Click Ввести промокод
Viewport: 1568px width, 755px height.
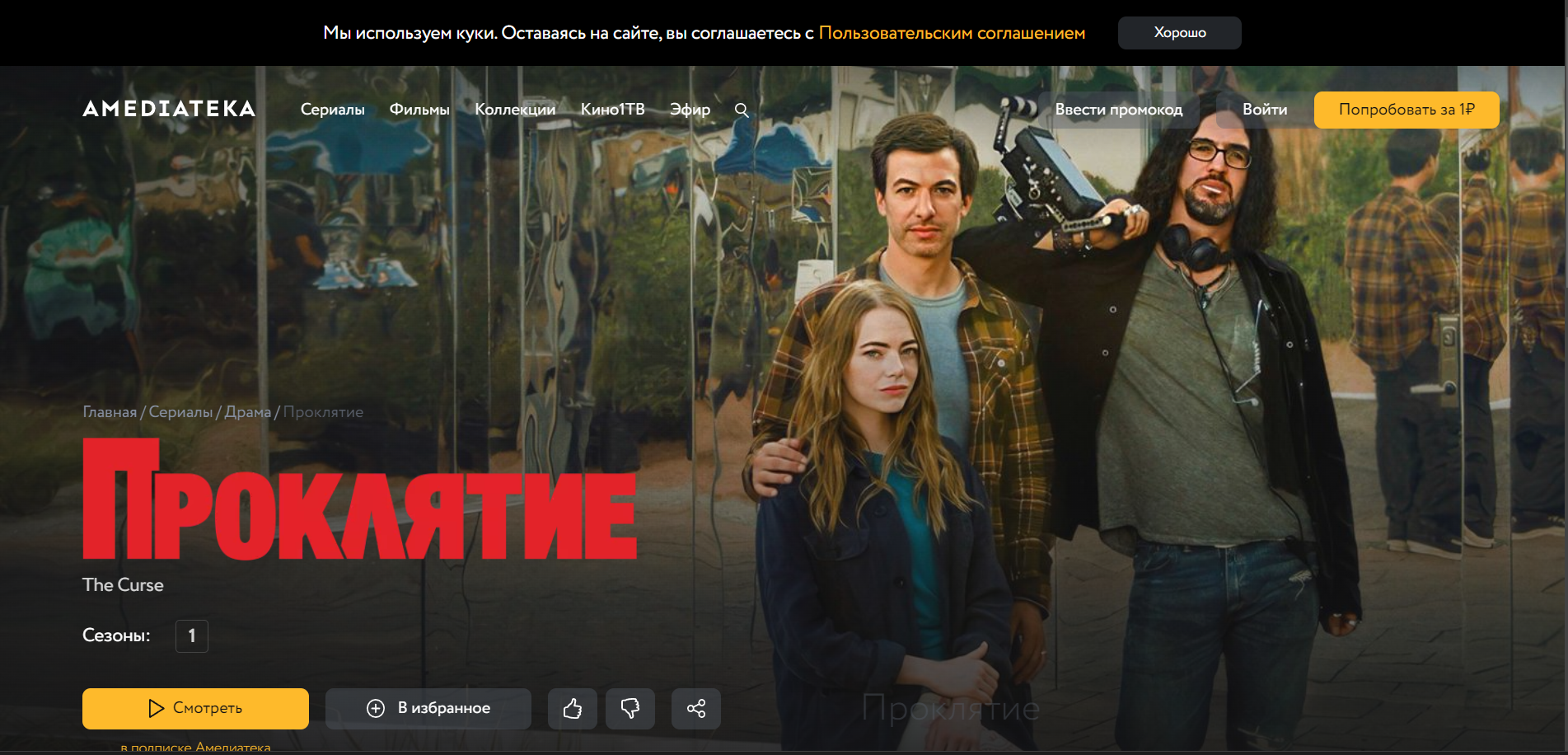tap(1118, 110)
